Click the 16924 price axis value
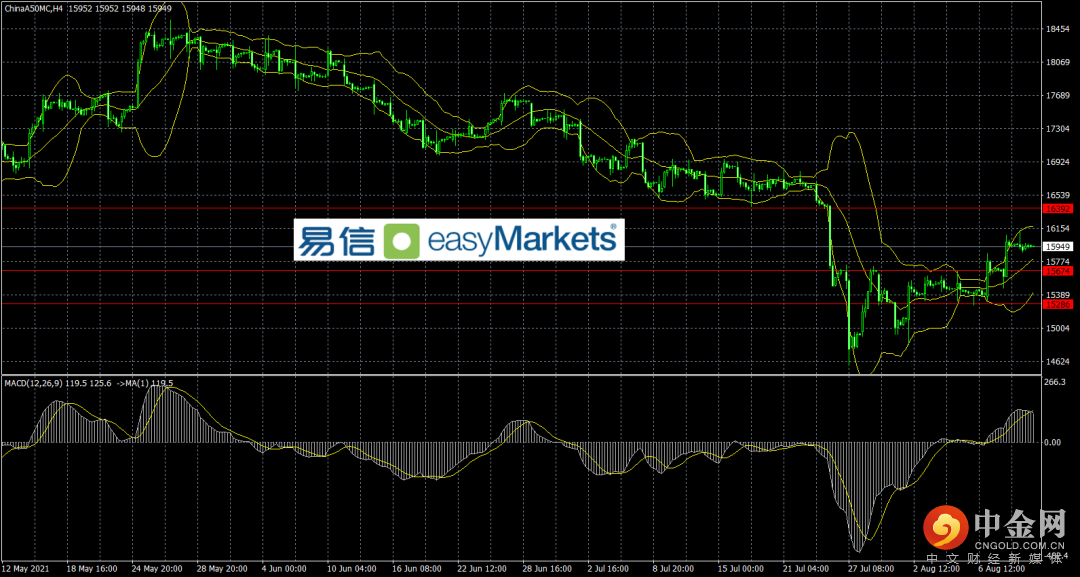Image resolution: width=1080 pixels, height=577 pixels. click(1057, 162)
